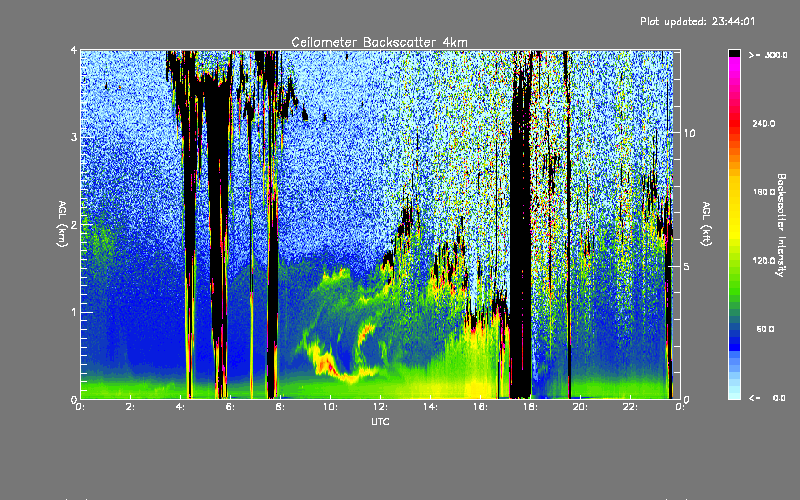Click the '20:' x-axis tick label
The height and width of the screenshot is (500, 800).
coord(580,407)
